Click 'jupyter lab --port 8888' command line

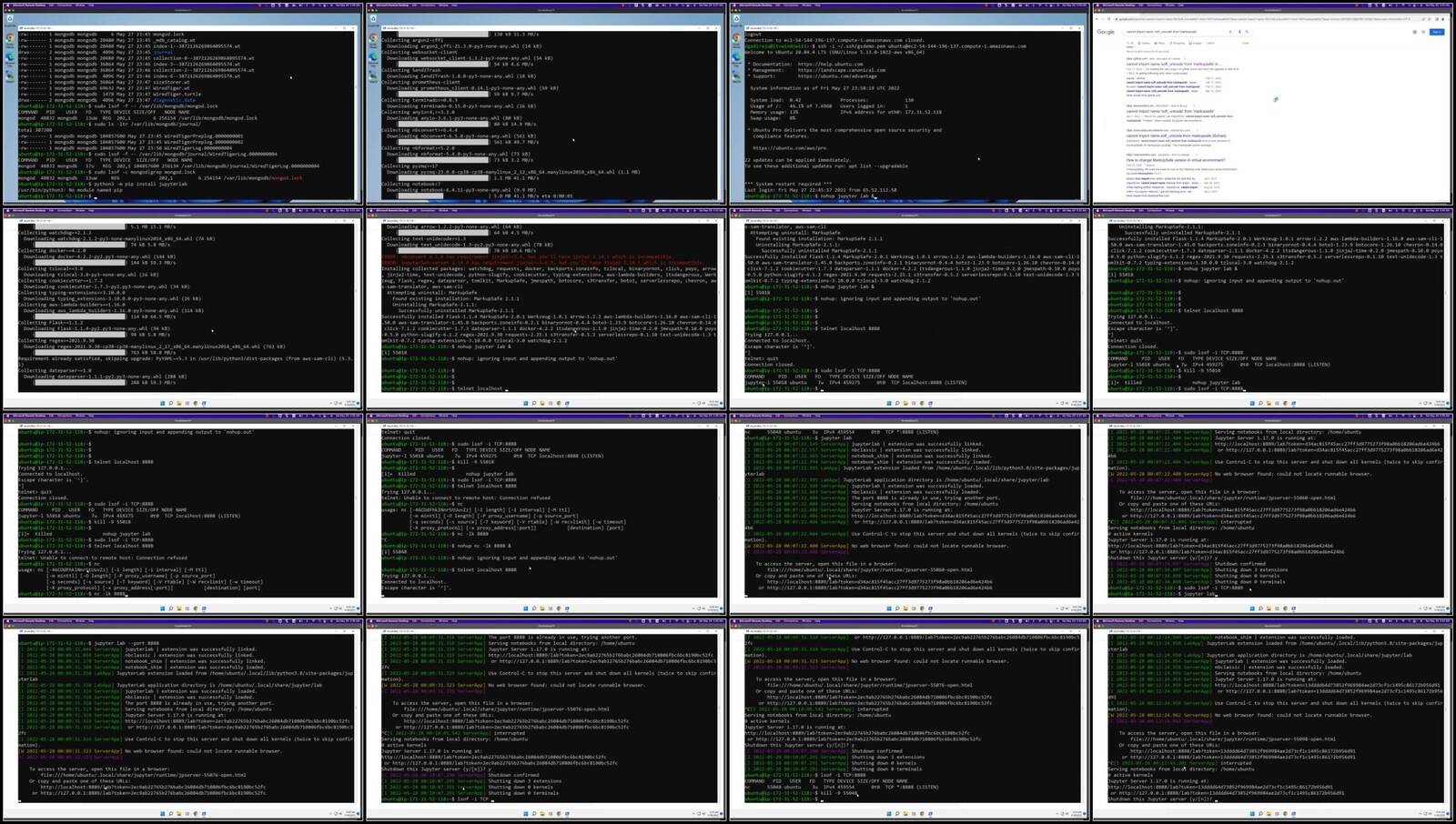point(89,643)
